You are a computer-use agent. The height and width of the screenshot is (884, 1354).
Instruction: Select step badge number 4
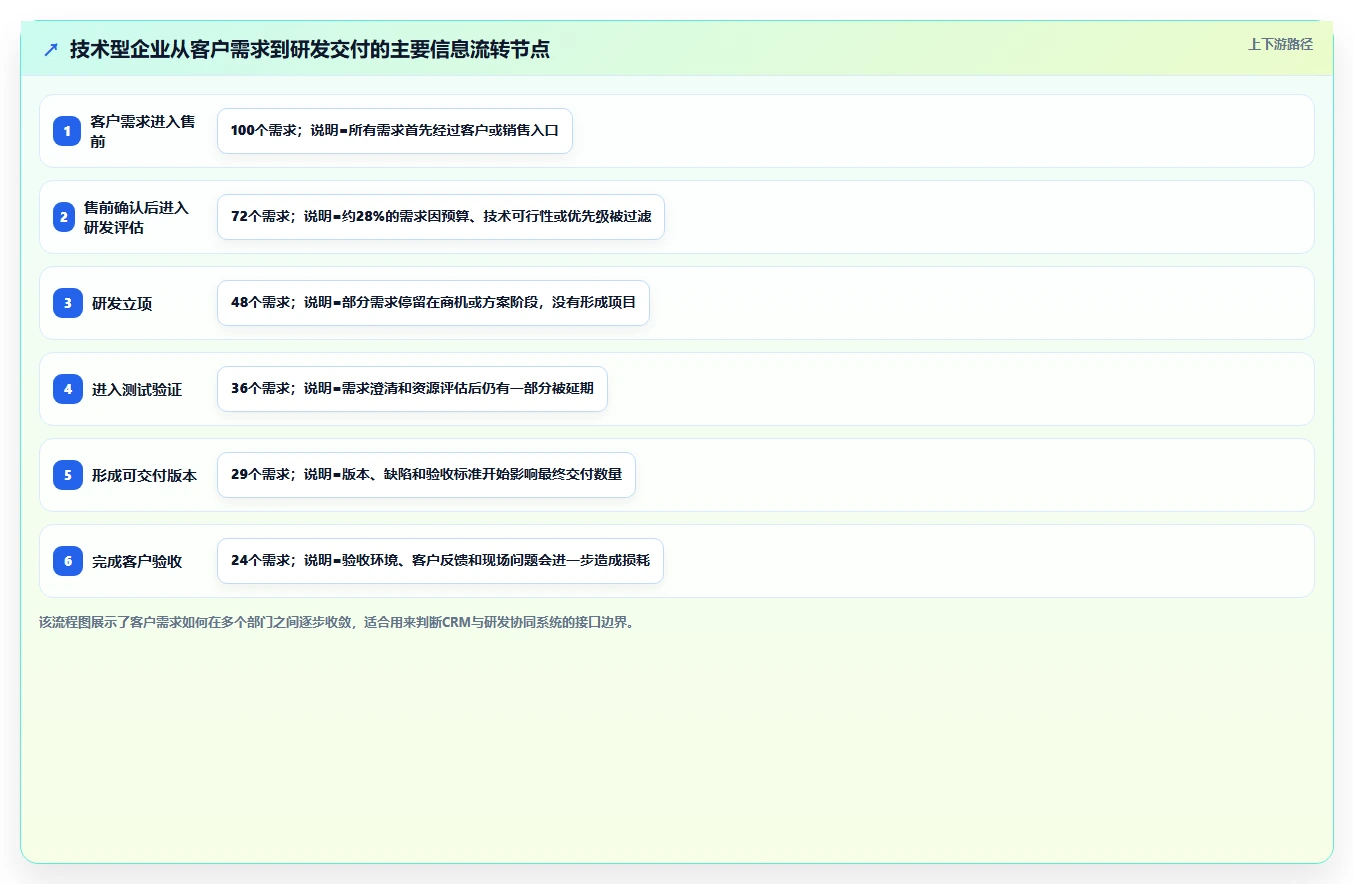tap(68, 389)
